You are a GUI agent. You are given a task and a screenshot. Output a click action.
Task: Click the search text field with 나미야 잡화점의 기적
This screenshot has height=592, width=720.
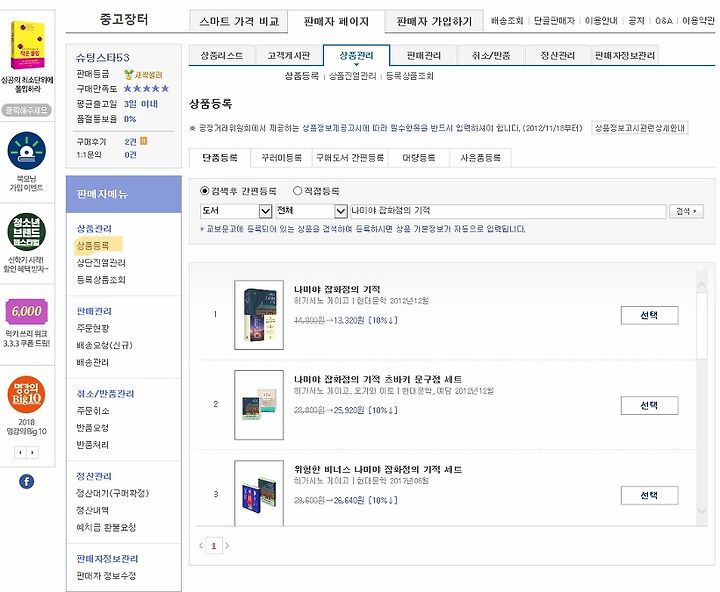(x=507, y=211)
